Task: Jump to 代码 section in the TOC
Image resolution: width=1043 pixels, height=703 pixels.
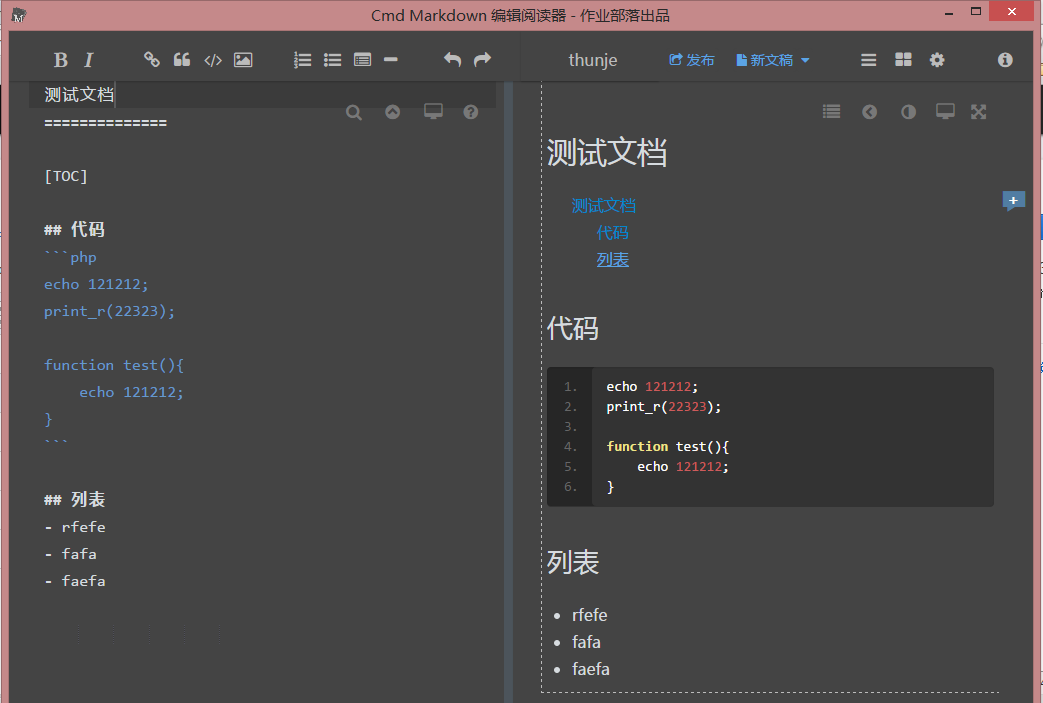Action: [612, 233]
